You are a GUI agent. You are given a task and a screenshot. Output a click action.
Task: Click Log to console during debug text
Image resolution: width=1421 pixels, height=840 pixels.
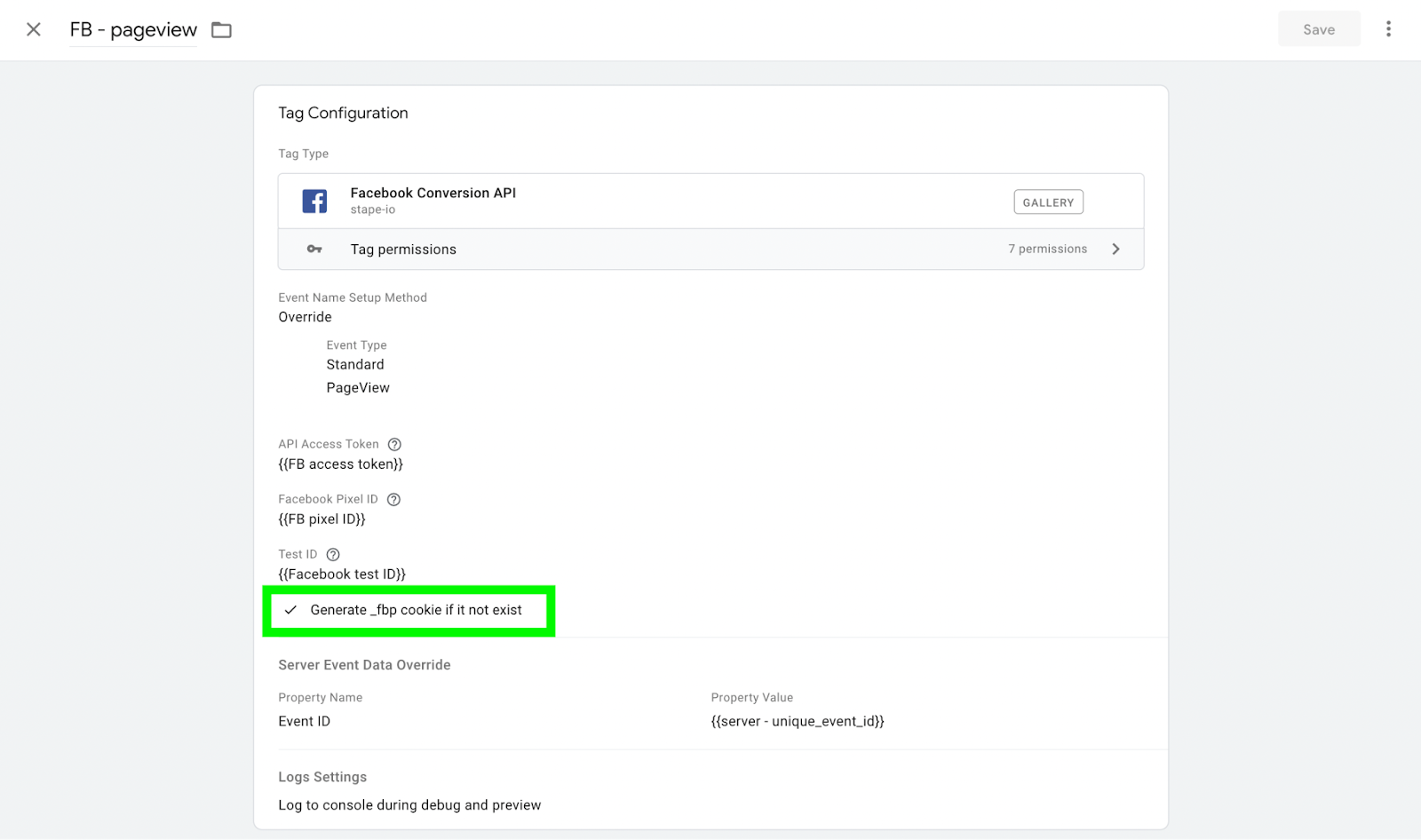click(409, 805)
